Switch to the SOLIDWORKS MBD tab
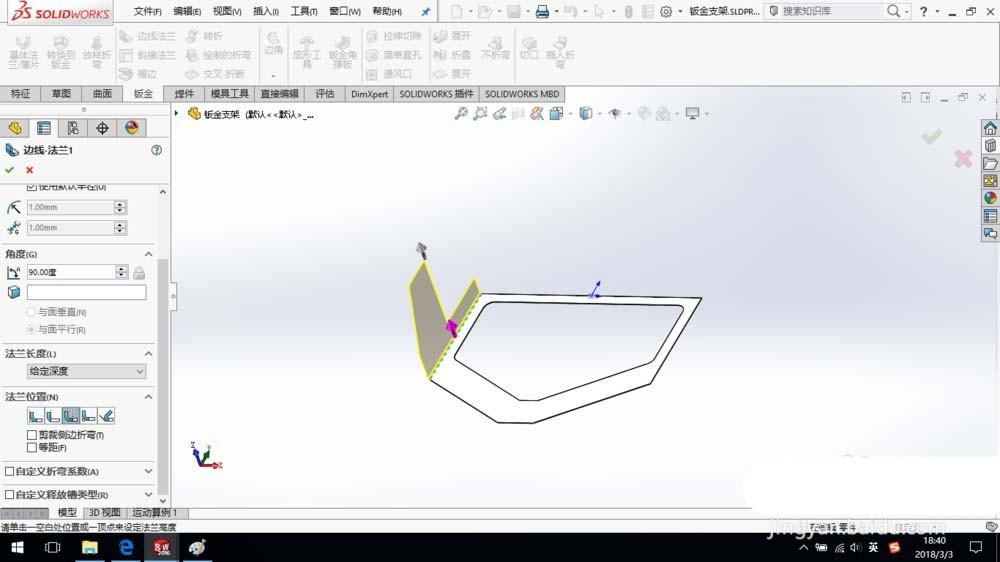This screenshot has height=562, width=1000. [522, 94]
